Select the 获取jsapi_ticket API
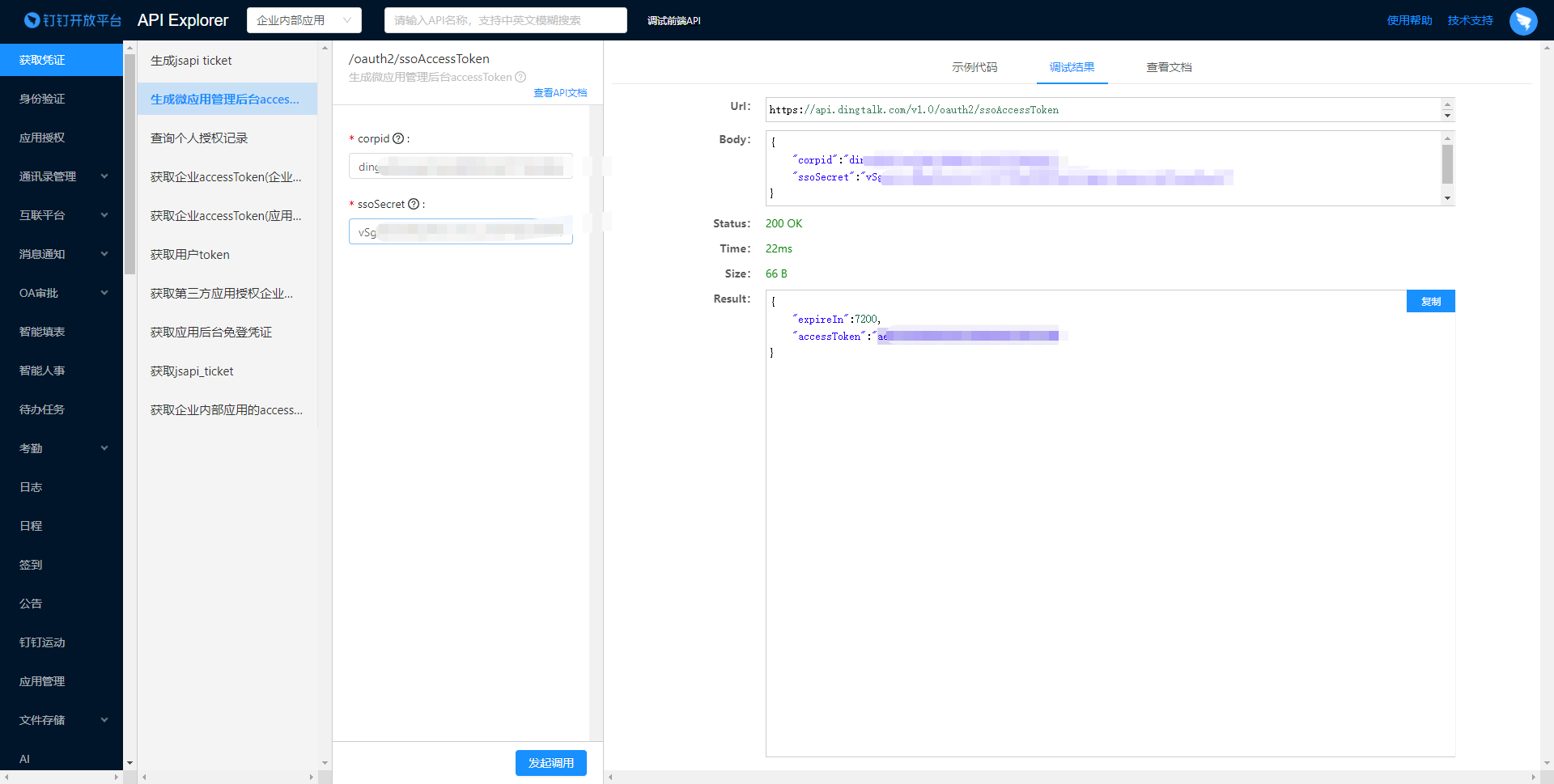This screenshot has height=784, width=1554. [x=227, y=371]
